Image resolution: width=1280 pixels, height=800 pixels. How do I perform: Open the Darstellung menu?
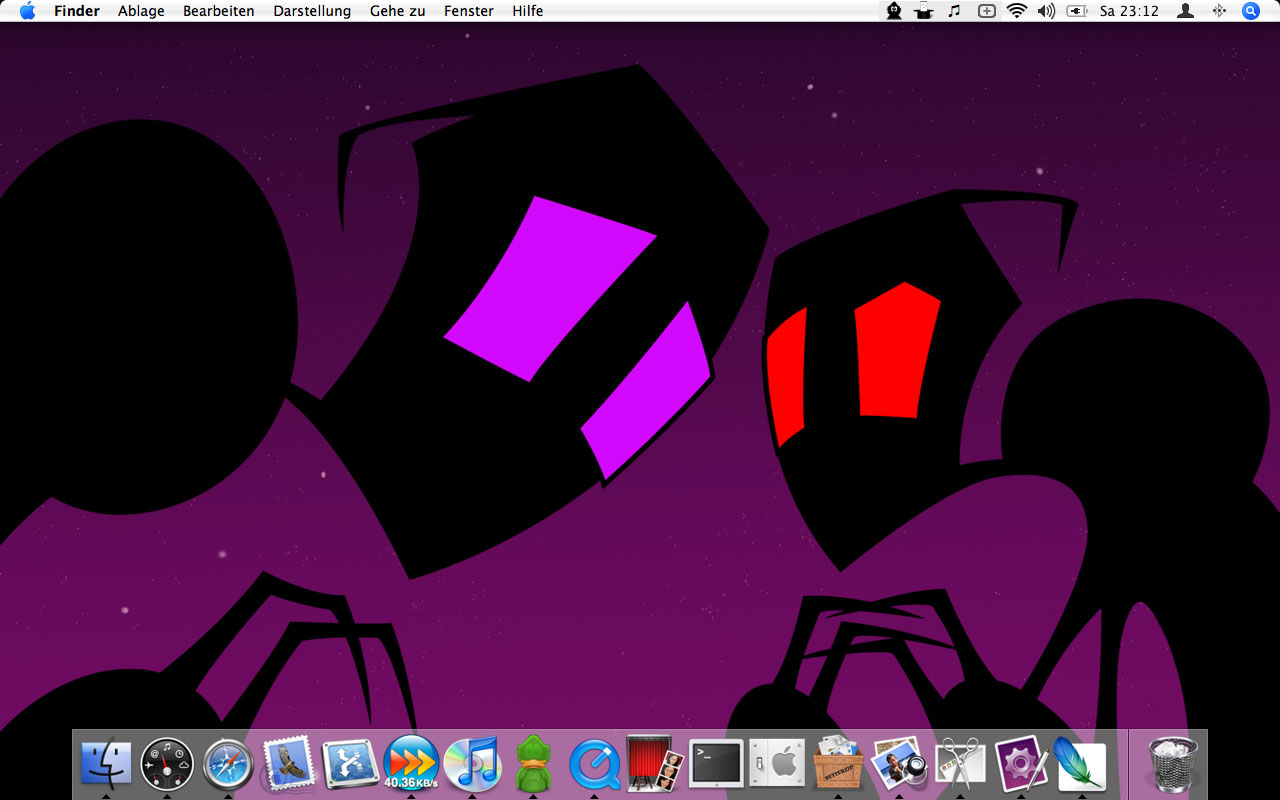312,11
